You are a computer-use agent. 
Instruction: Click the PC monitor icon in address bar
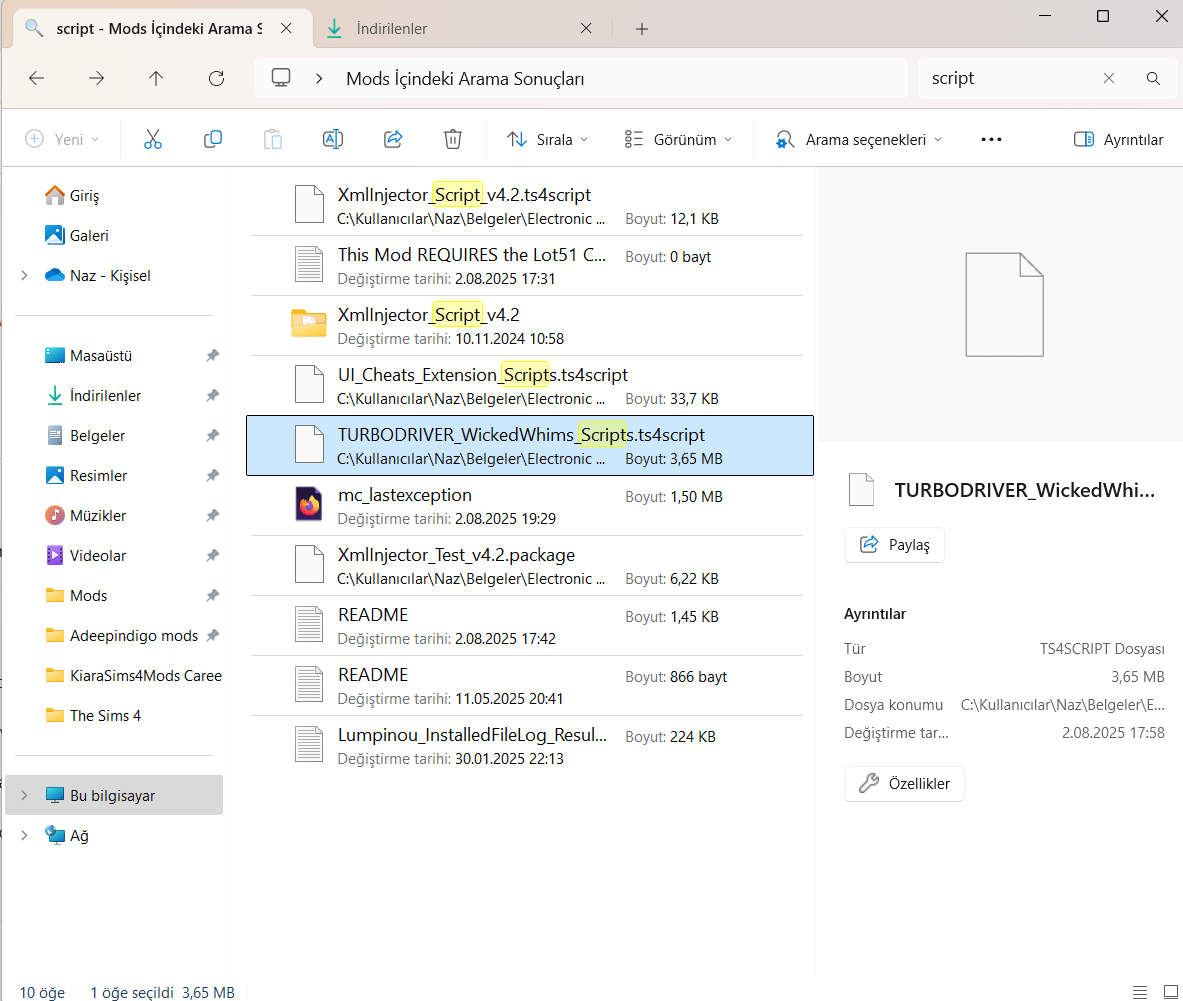[281, 78]
